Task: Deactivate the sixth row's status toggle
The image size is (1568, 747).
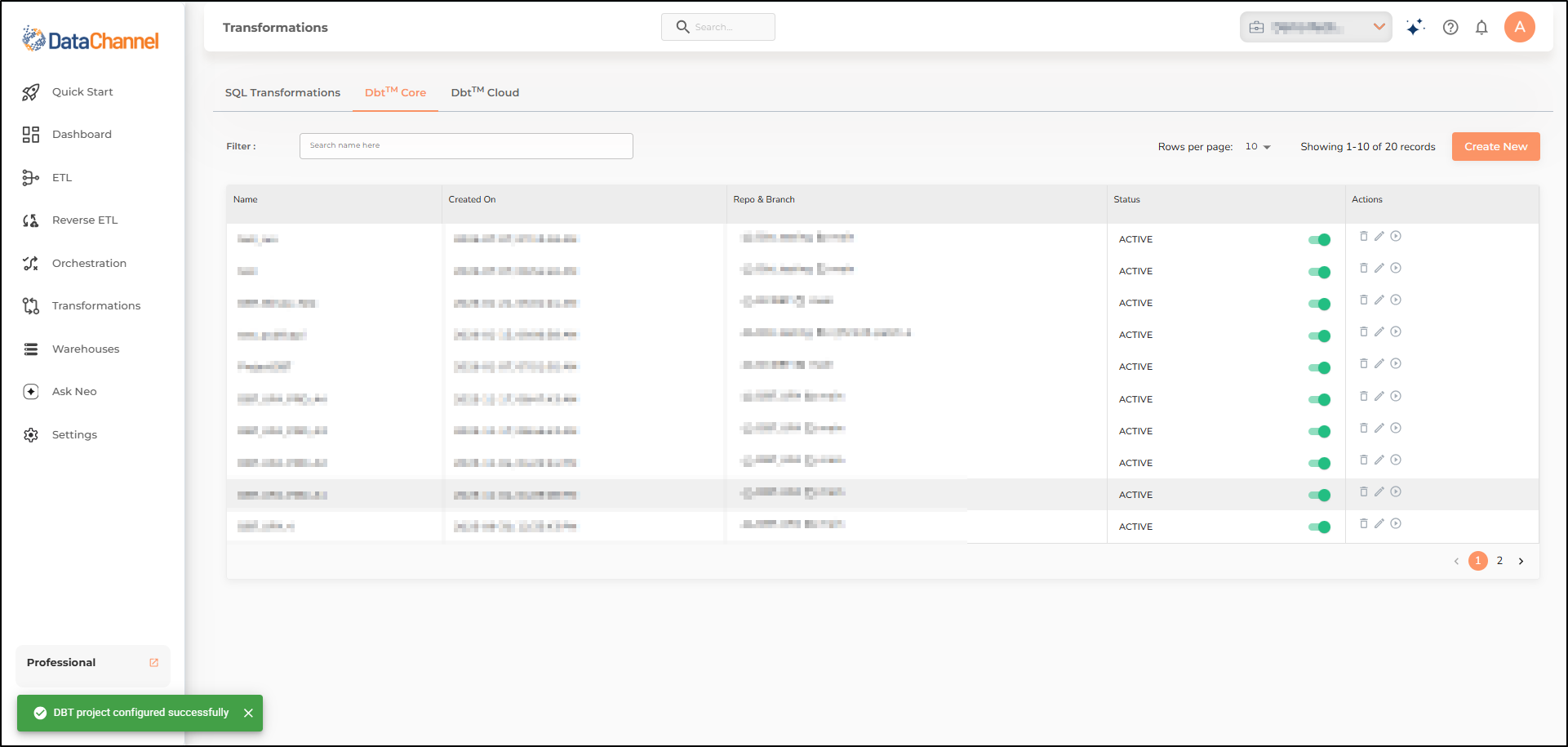Action: [1319, 399]
